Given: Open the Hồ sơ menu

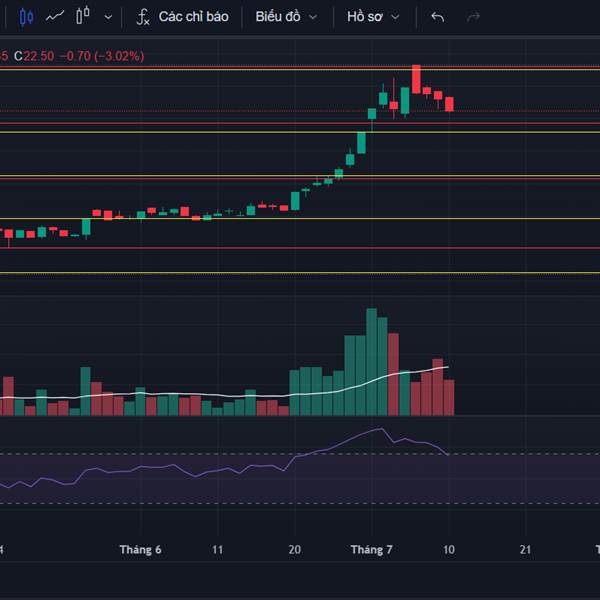Looking at the screenshot, I should 365,17.
